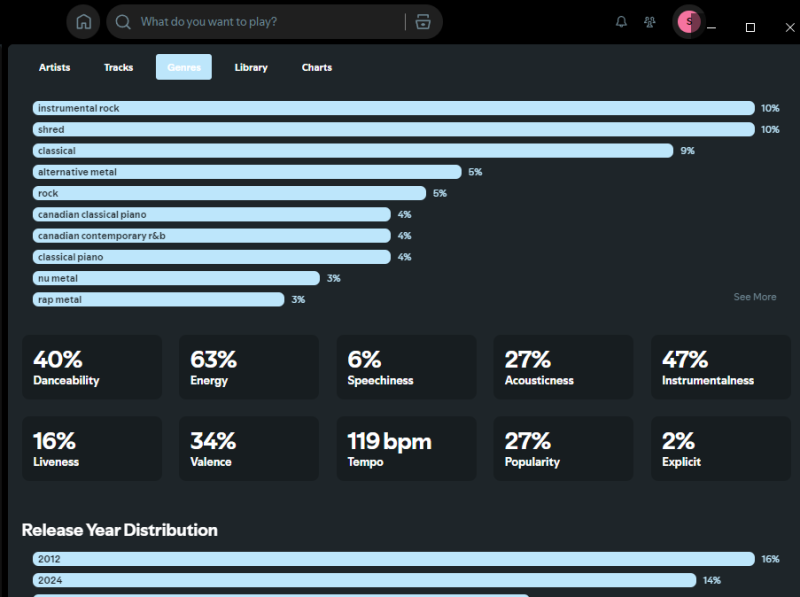Switch to the Tracks tab

point(118,67)
